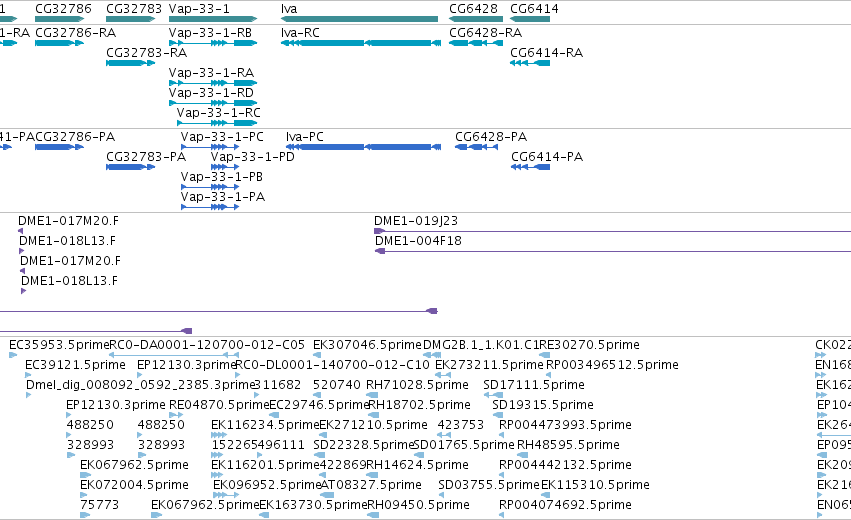
Task: Select the CG6414-RA transcript glyph
Action: coord(530,63)
